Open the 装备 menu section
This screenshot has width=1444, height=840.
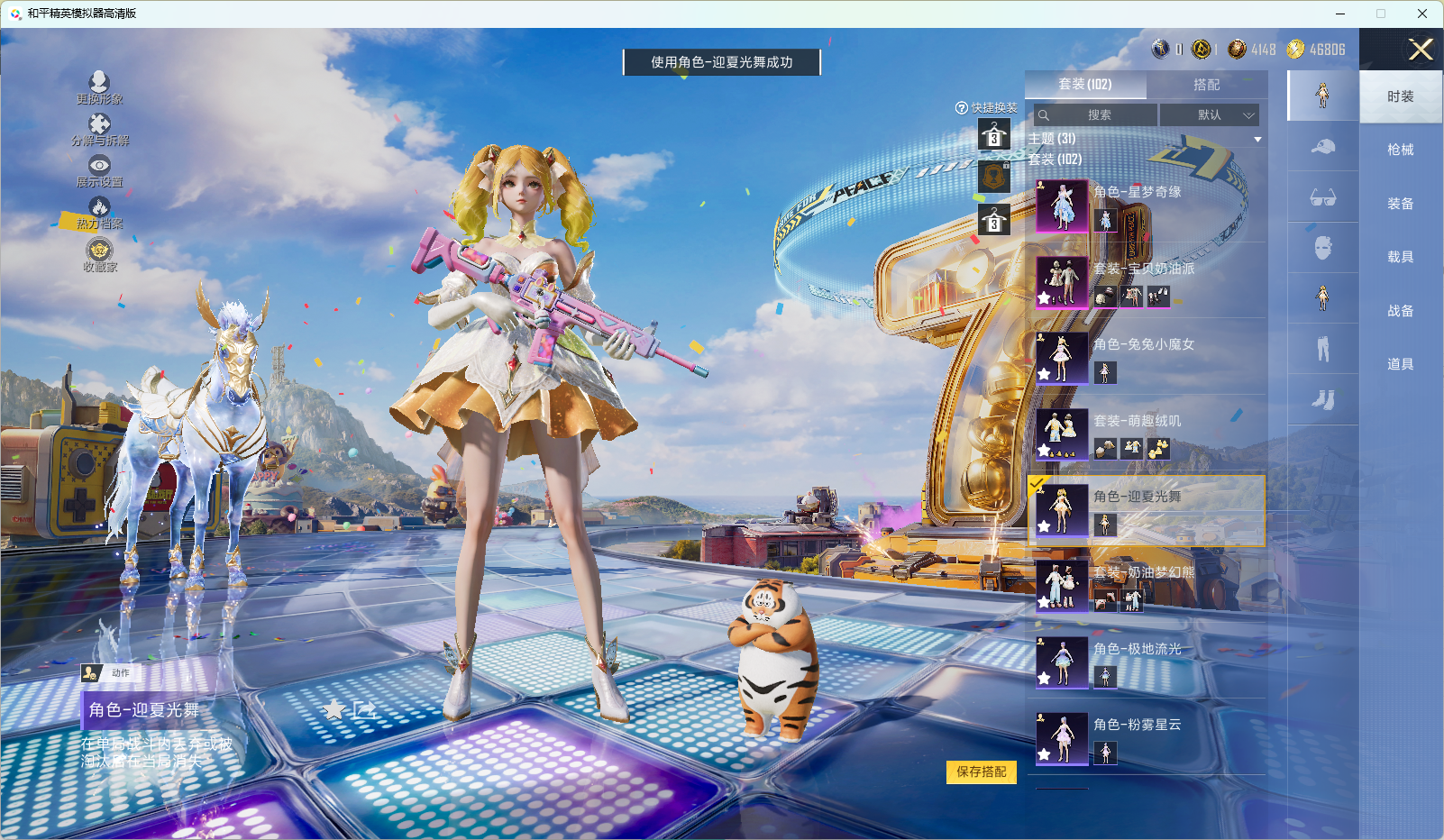(1401, 204)
